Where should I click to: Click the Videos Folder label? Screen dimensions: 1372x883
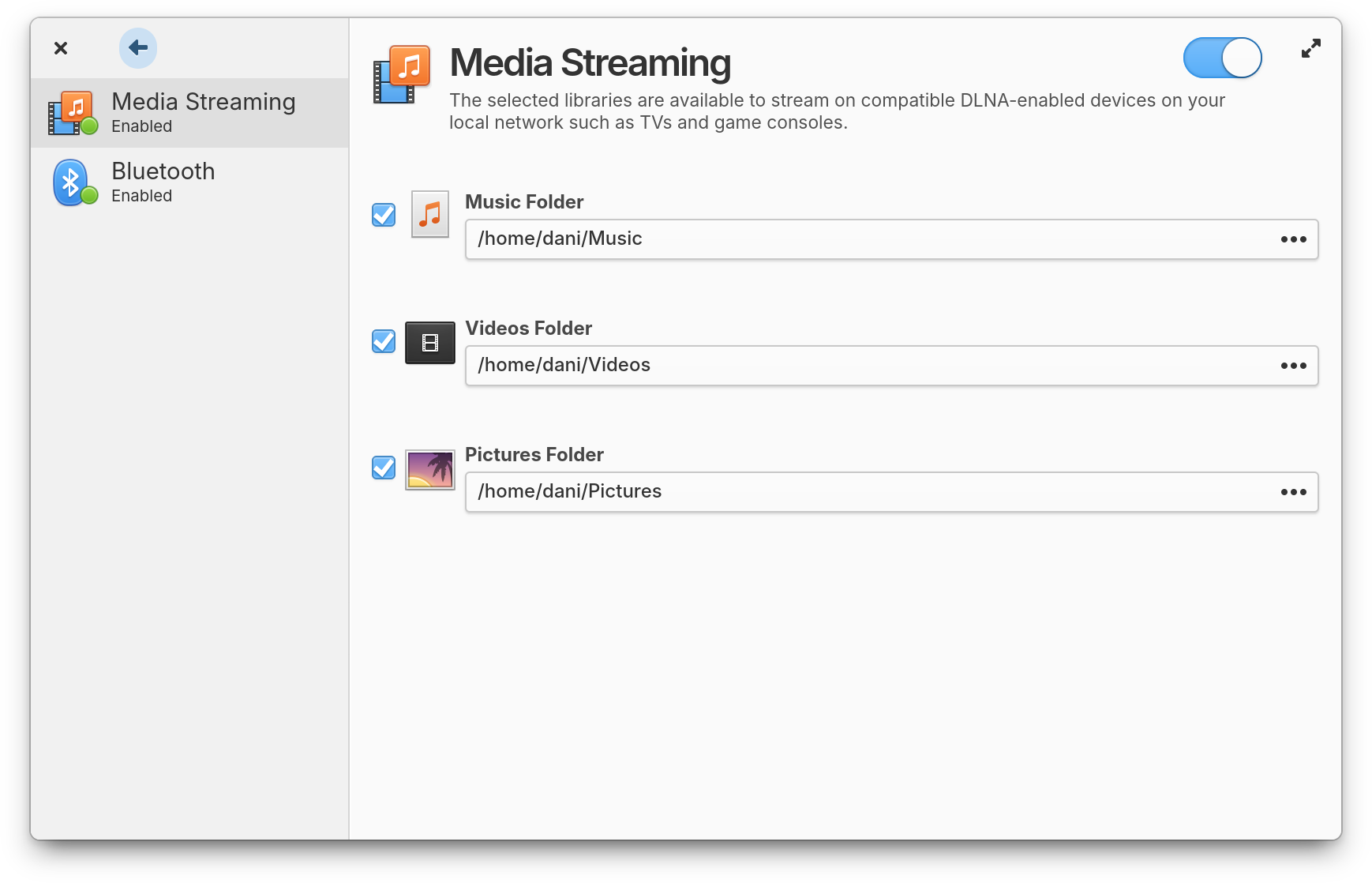pos(528,329)
